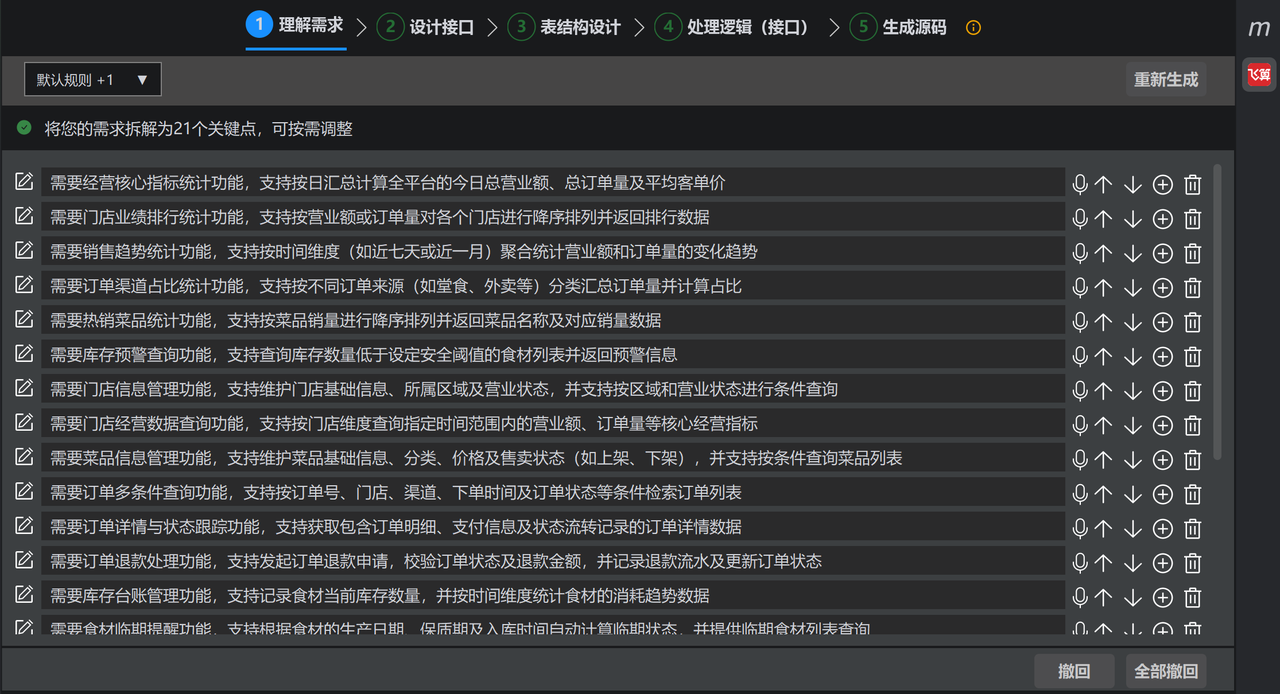Delete the 订单详情与状态跟踪 requirement row

pyautogui.click(x=1192, y=528)
